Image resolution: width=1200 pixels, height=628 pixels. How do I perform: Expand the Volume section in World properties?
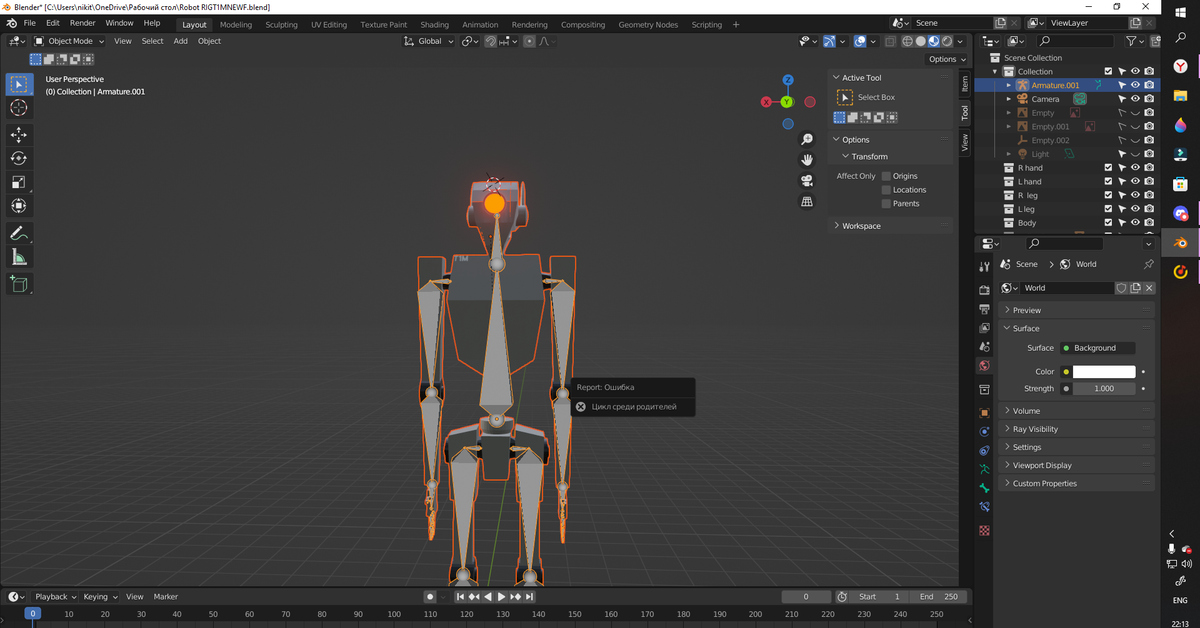pos(1026,411)
